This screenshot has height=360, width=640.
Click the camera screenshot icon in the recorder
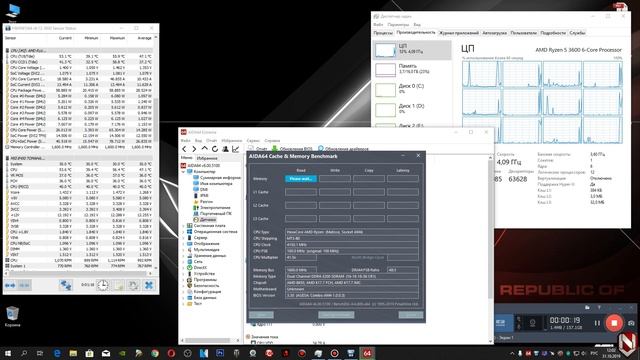coord(631,323)
